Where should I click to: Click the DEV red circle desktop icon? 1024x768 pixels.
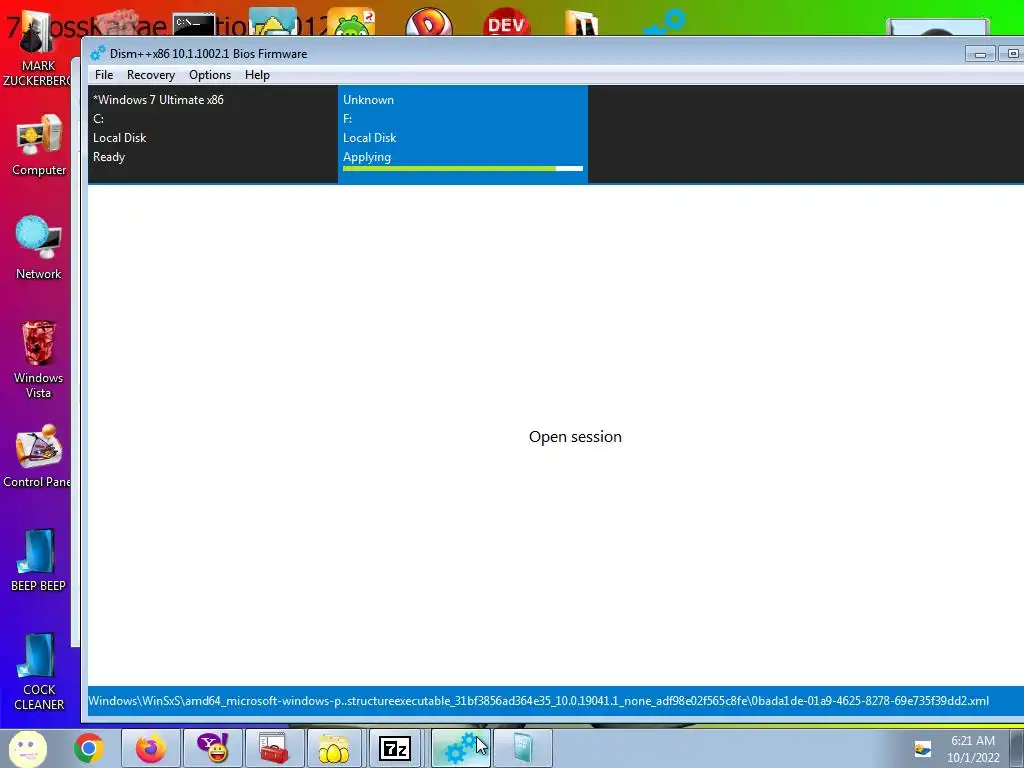coord(507,24)
